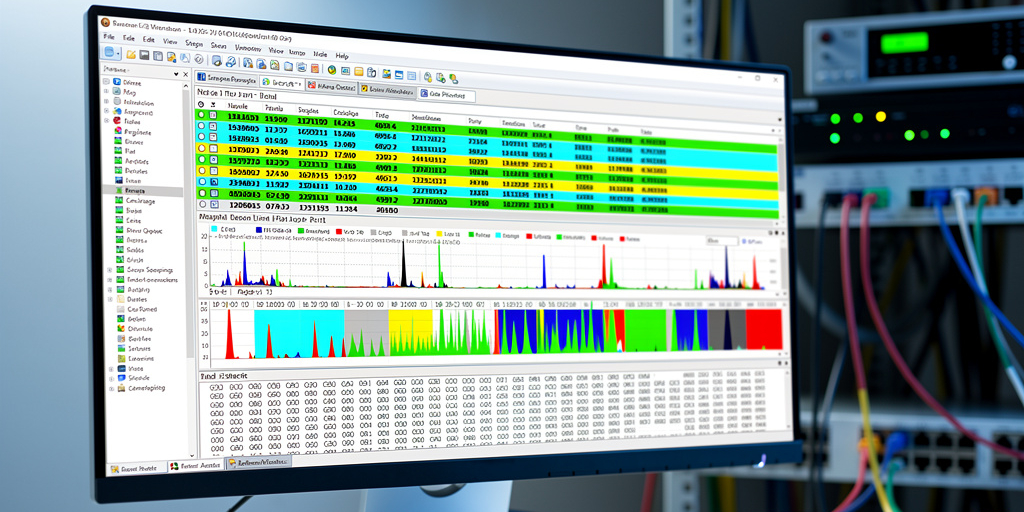The width and height of the screenshot is (1024, 512).
Task: Click the highlighted item in the sidebar list
Action: tap(135, 190)
